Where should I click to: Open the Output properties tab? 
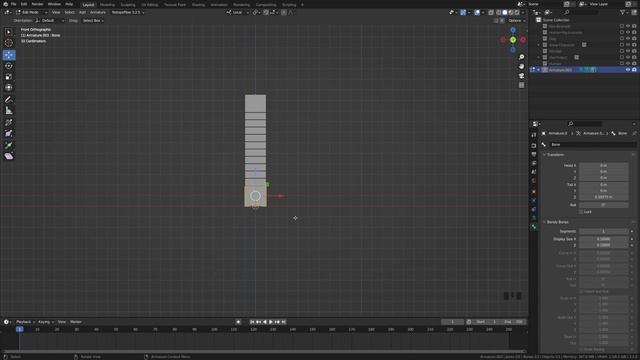click(x=533, y=154)
